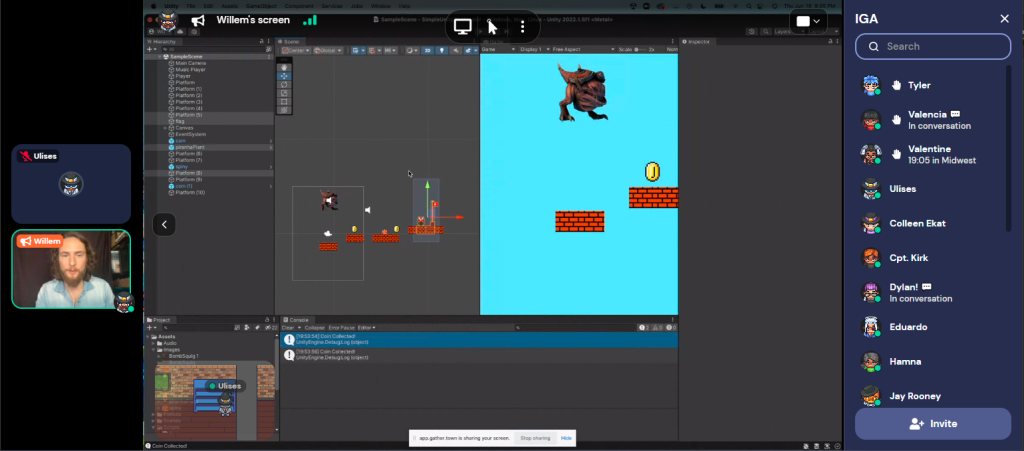
Task: Select the Rect tool in Scene view
Action: (283, 101)
